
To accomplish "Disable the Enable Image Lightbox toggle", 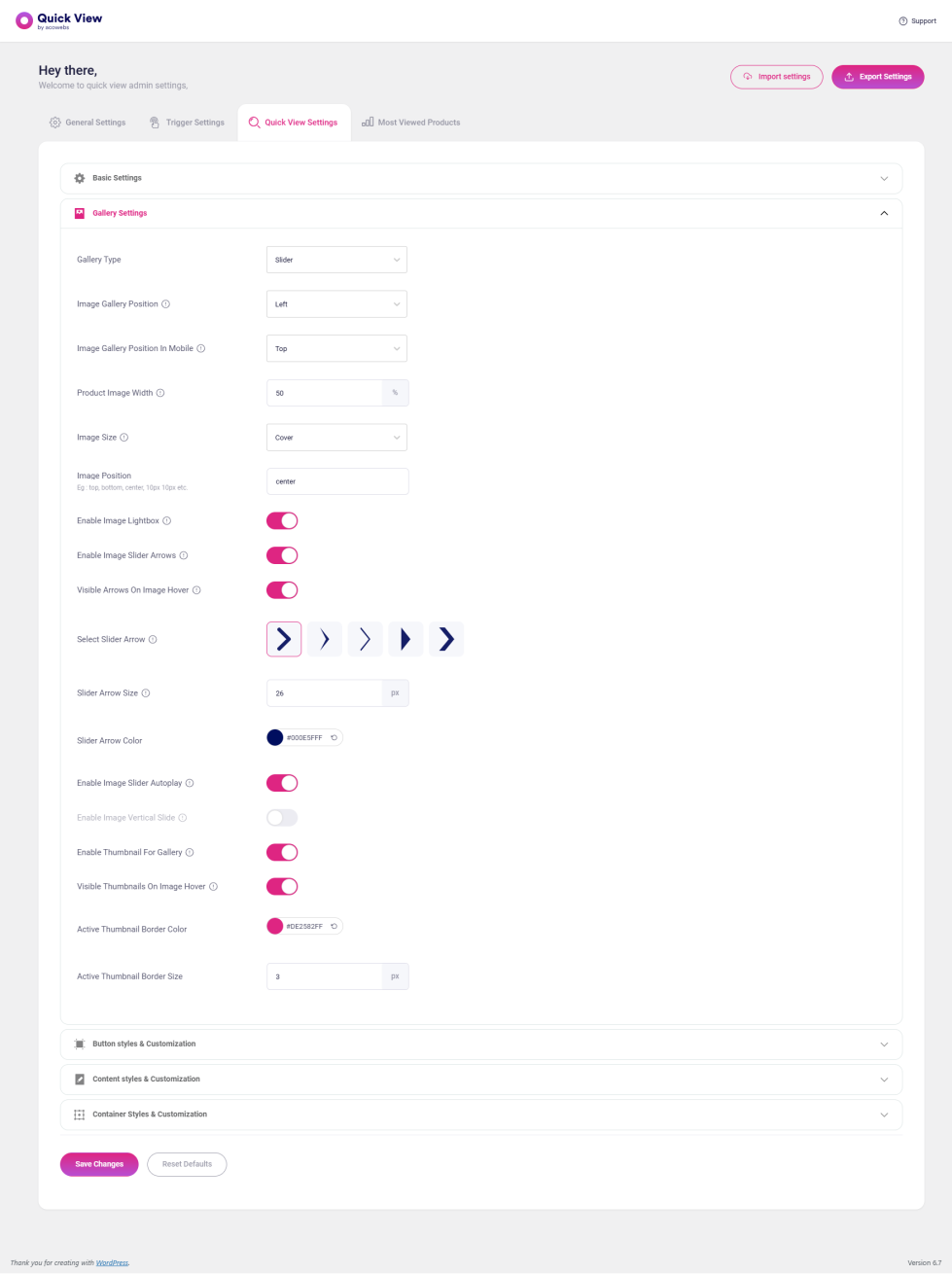I will pos(282,520).
